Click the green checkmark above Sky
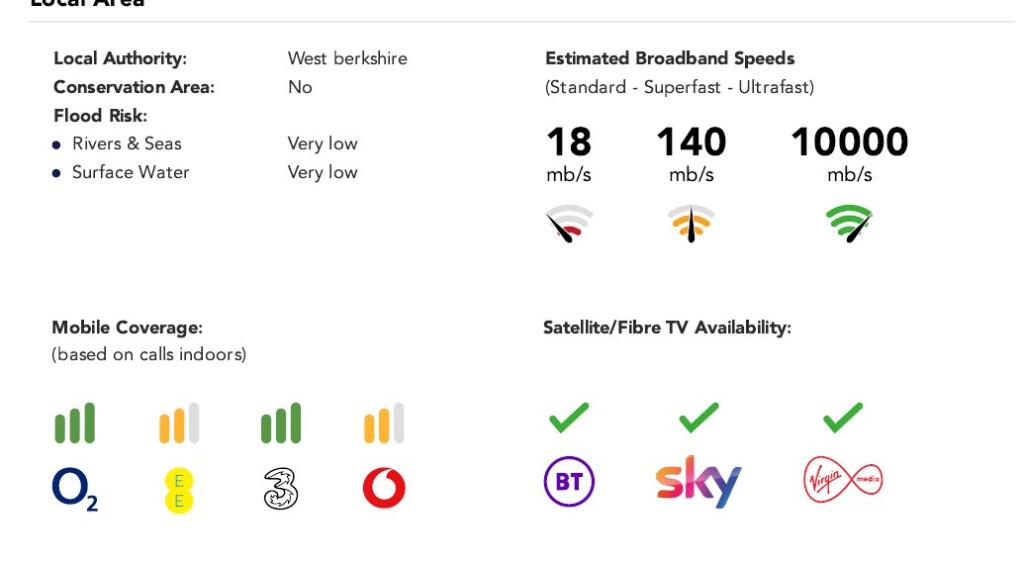The image size is (1024, 569). pyautogui.click(x=698, y=417)
